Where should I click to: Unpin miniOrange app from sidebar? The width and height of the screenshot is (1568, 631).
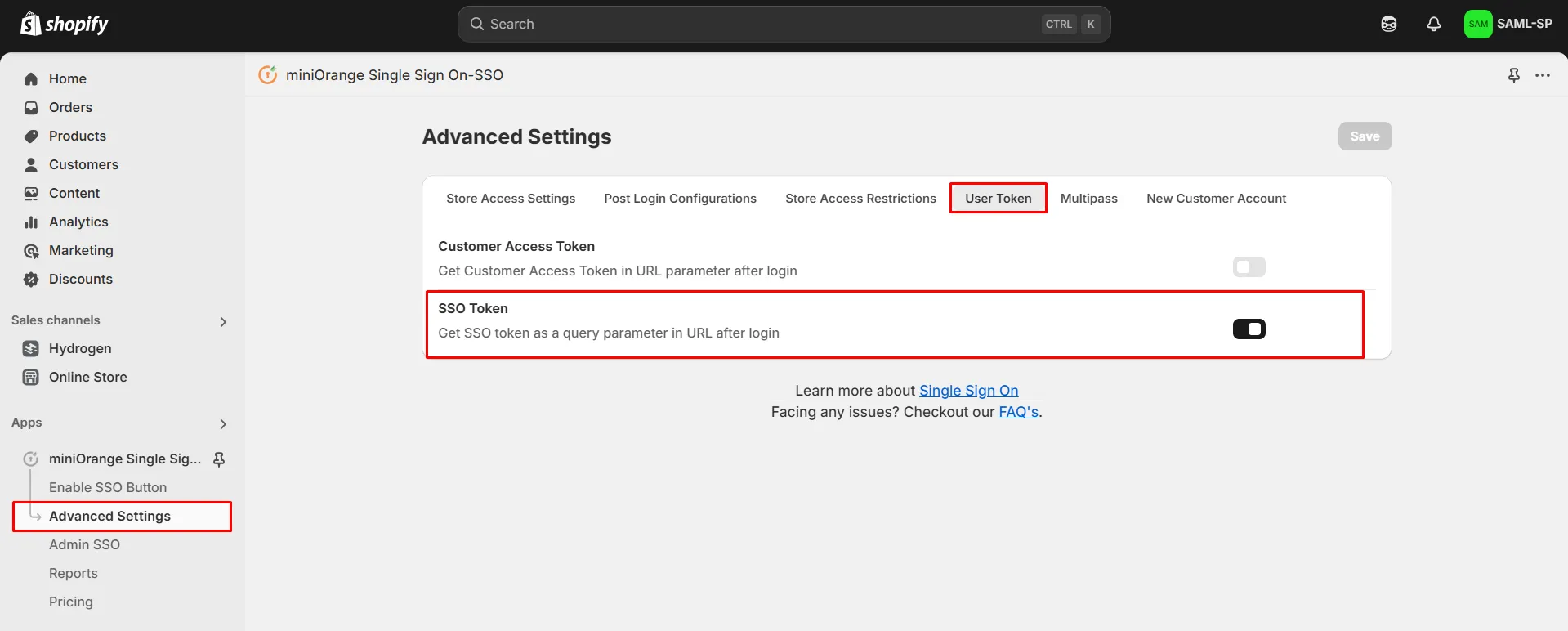tap(219, 459)
